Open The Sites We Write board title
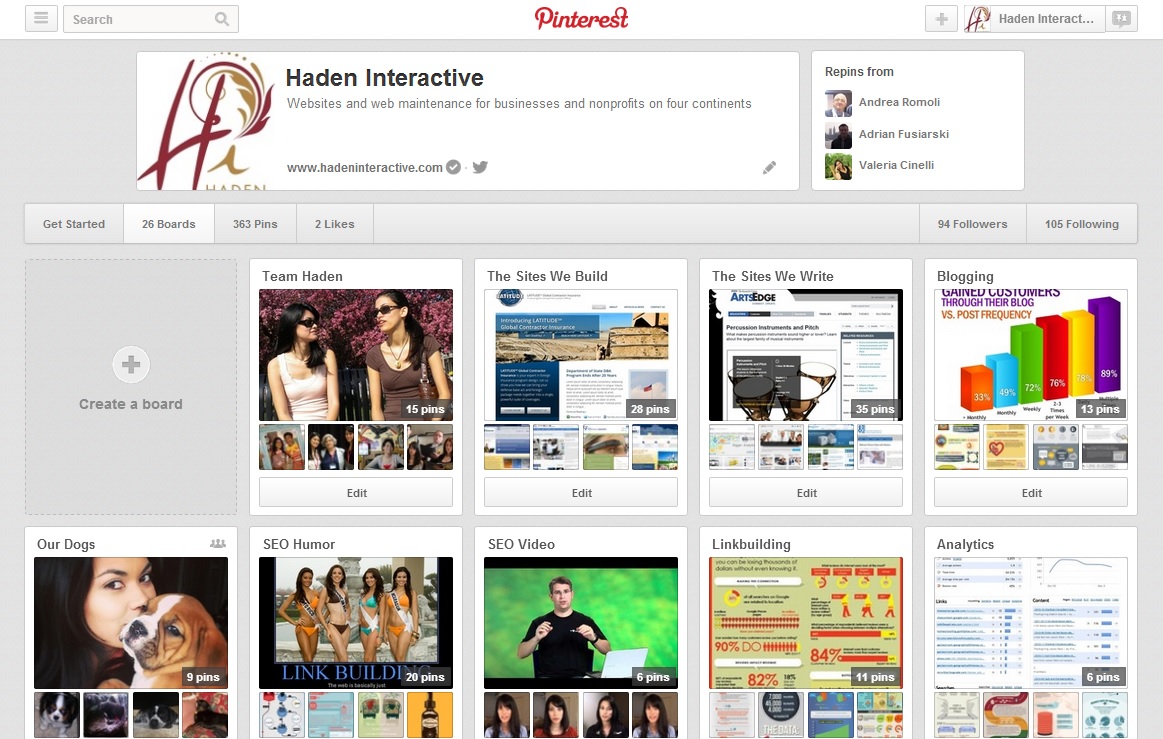 773,276
